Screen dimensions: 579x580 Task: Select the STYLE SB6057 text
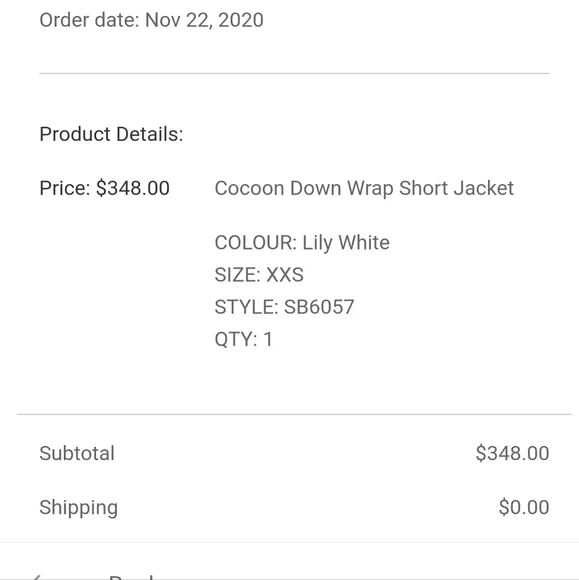[x=284, y=307]
